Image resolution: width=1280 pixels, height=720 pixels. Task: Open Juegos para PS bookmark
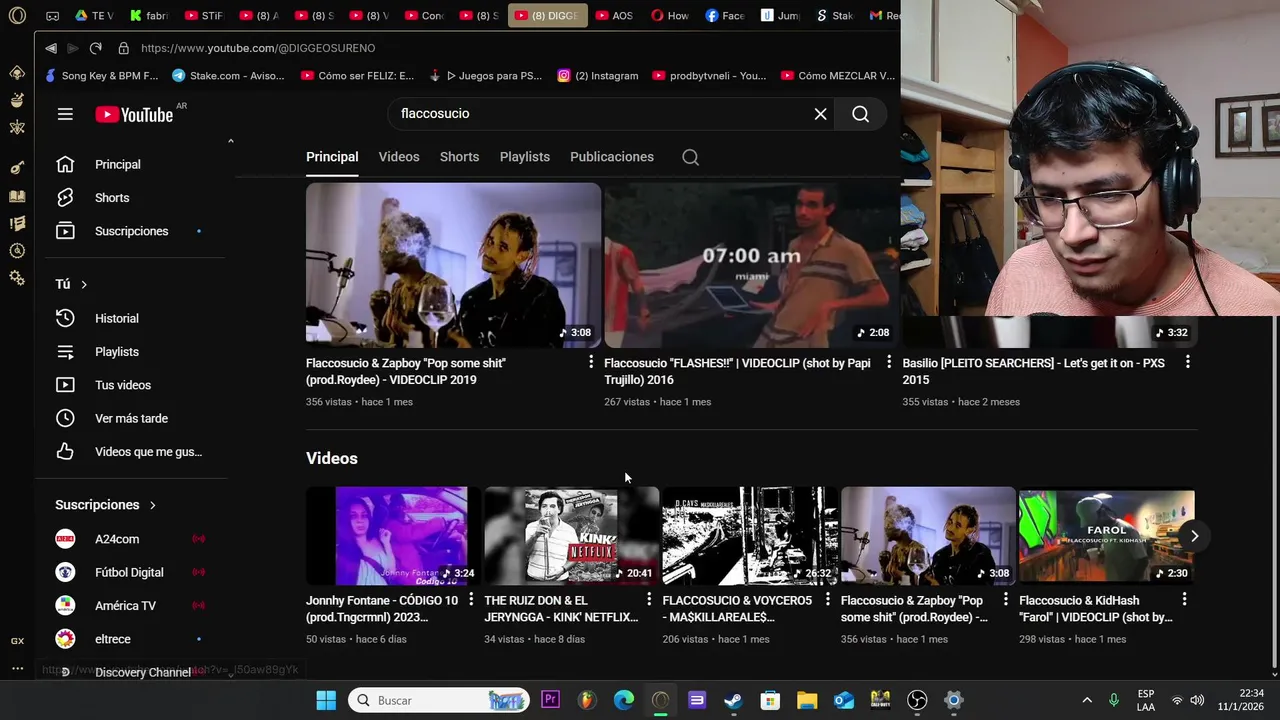pos(485,75)
